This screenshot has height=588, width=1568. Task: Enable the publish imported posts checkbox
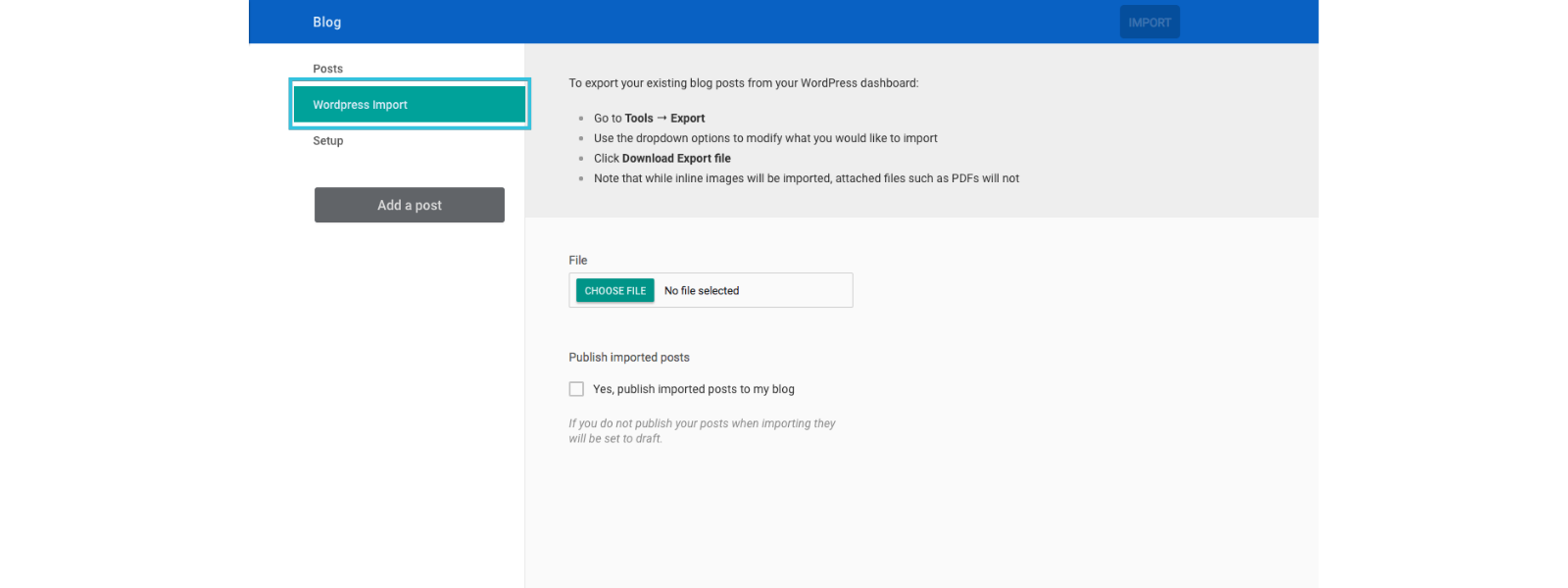click(x=576, y=389)
